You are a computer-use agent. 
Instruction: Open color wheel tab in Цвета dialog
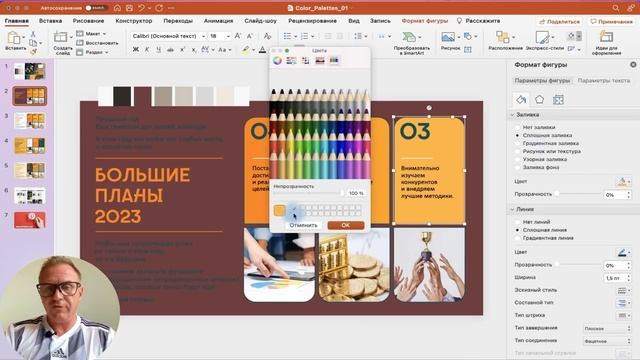pos(278,60)
